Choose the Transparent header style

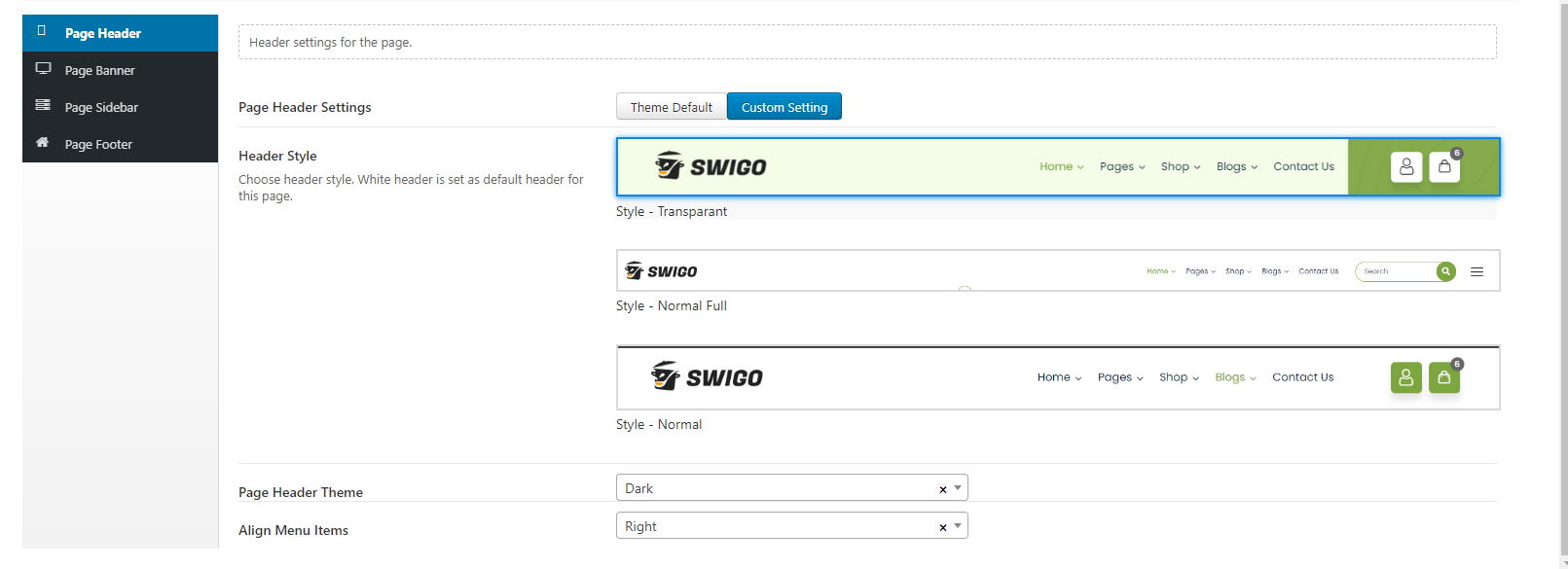[x=1057, y=167]
